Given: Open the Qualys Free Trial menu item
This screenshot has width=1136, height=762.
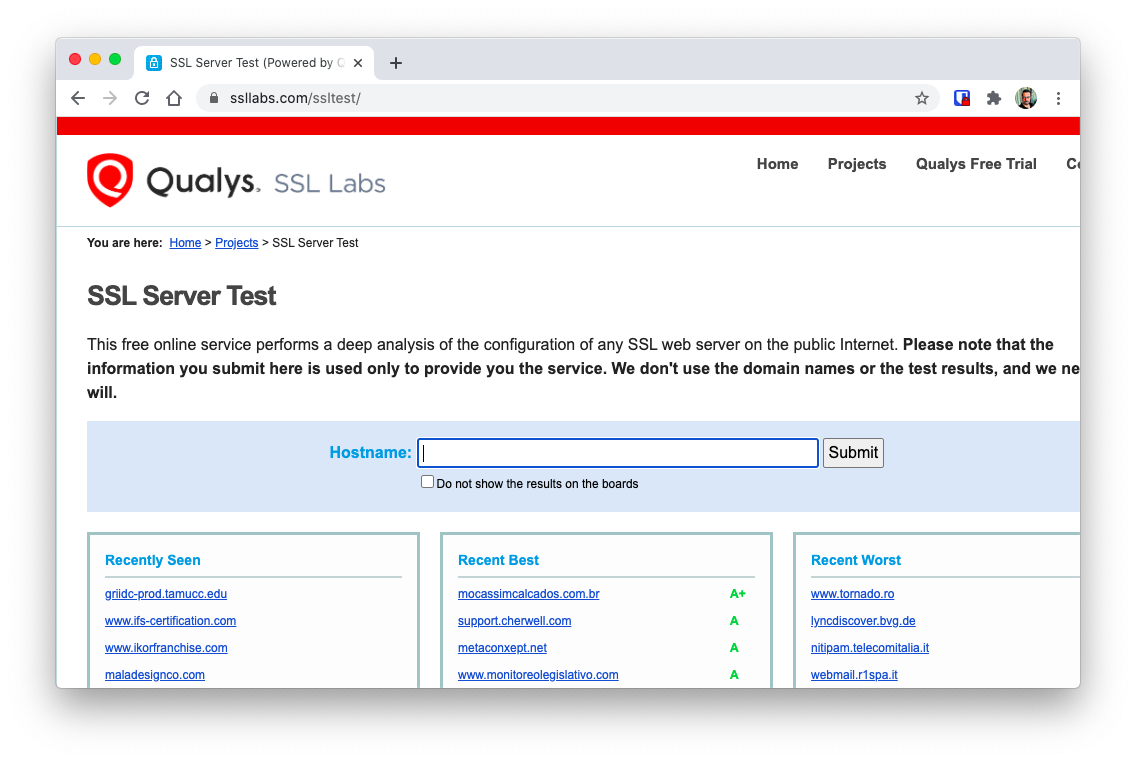Looking at the screenshot, I should coord(976,164).
